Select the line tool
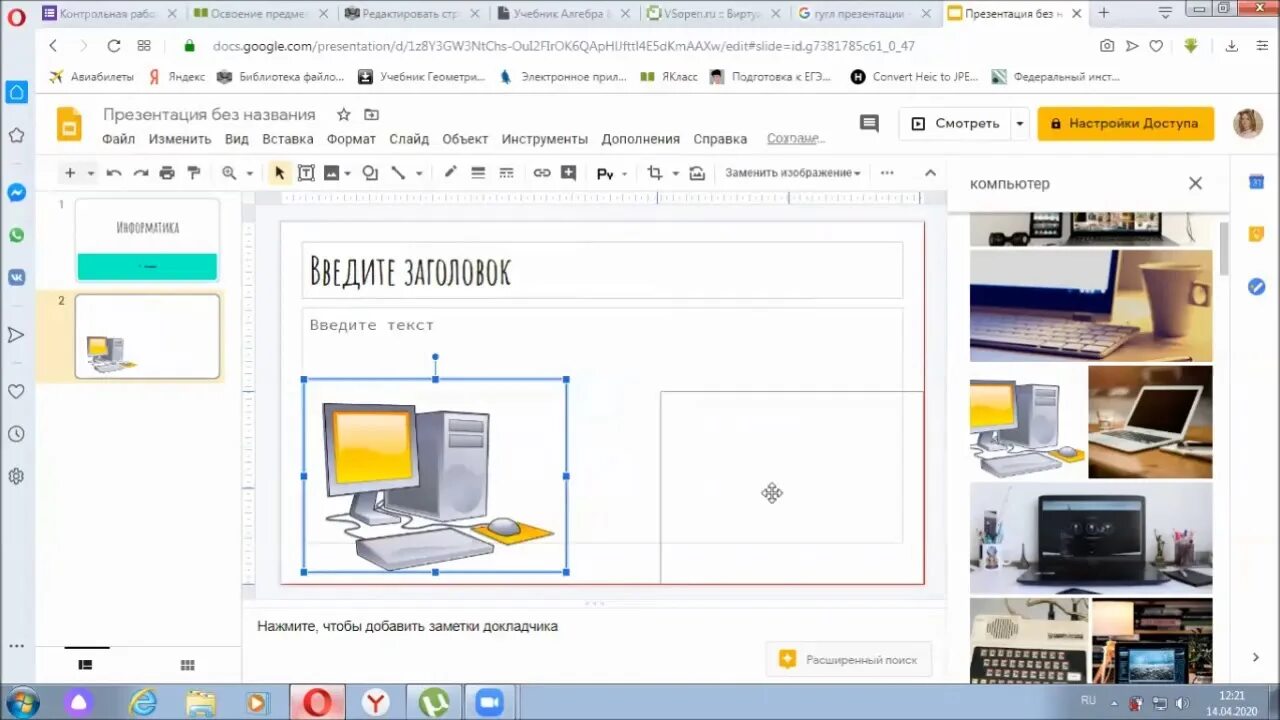Image resolution: width=1280 pixels, height=720 pixels. [x=398, y=173]
